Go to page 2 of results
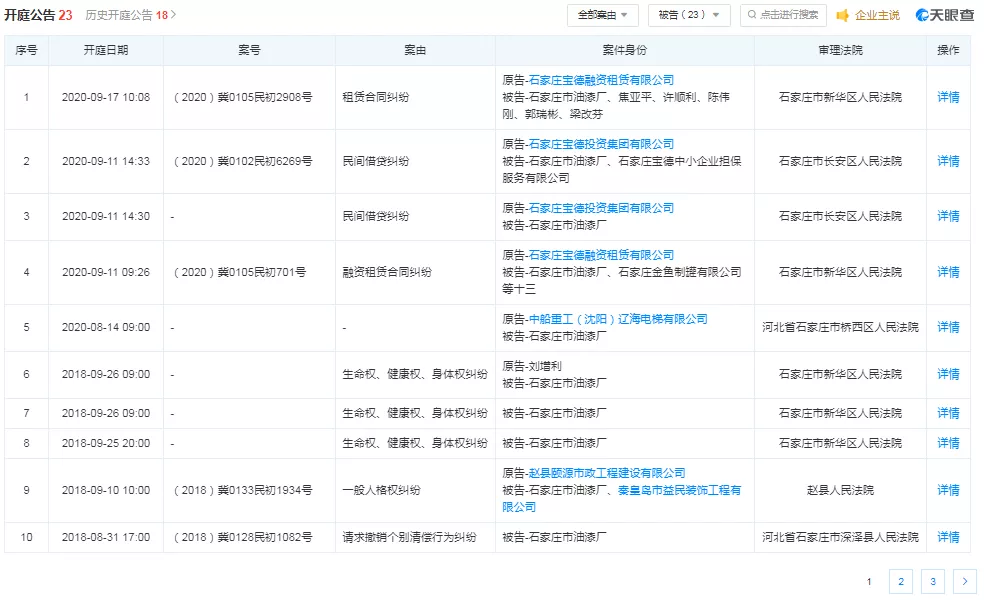This screenshot has height=600, width=984. click(x=901, y=581)
